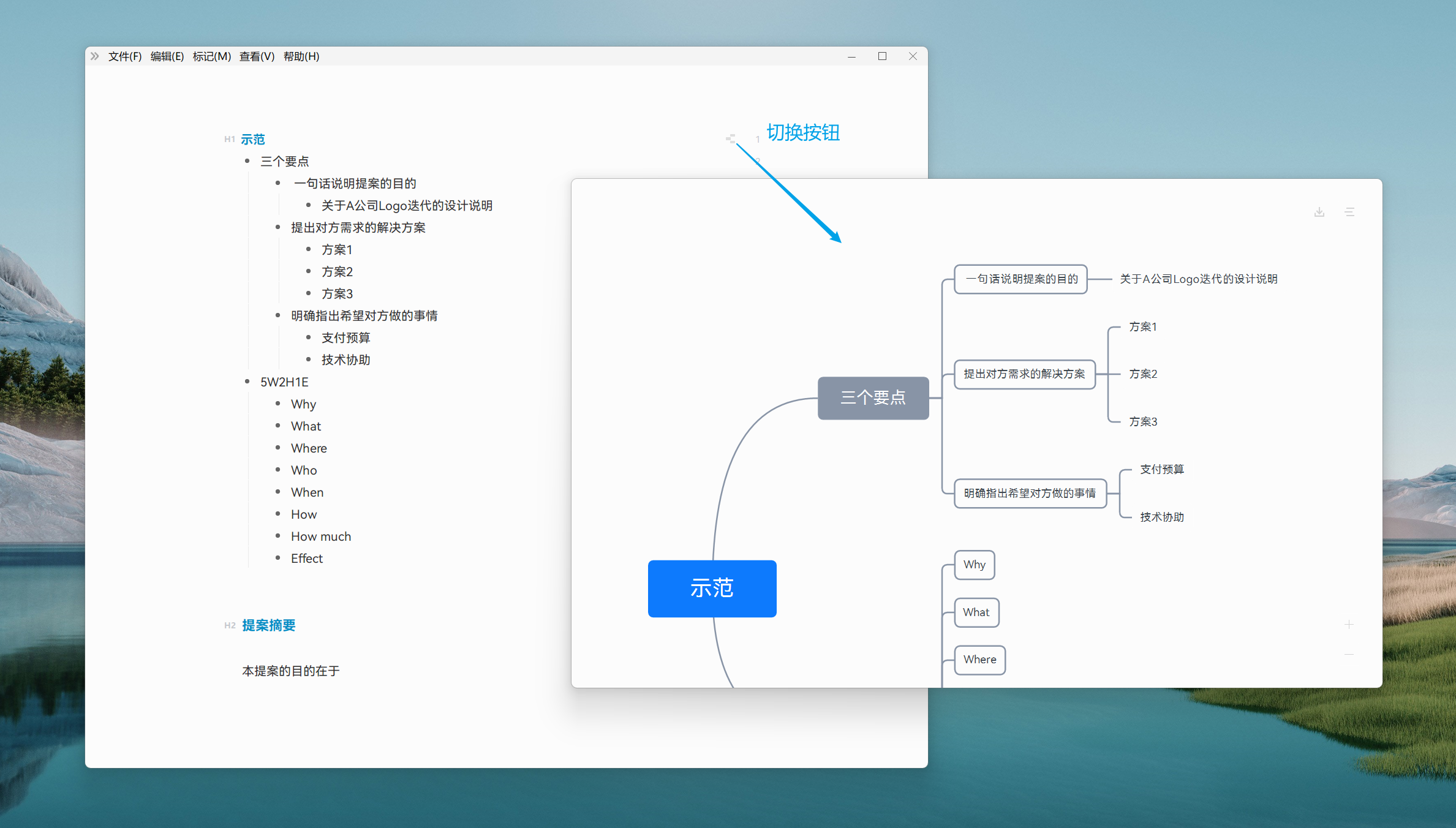Select mind map leaf 技术协助

click(1162, 517)
